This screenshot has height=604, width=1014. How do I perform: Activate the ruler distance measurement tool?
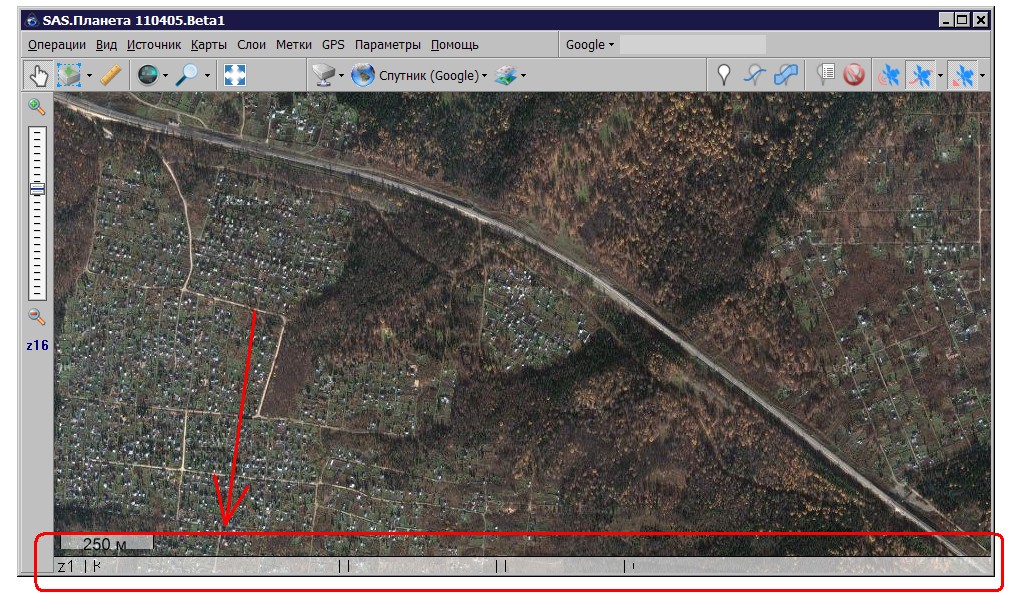pyautogui.click(x=111, y=75)
